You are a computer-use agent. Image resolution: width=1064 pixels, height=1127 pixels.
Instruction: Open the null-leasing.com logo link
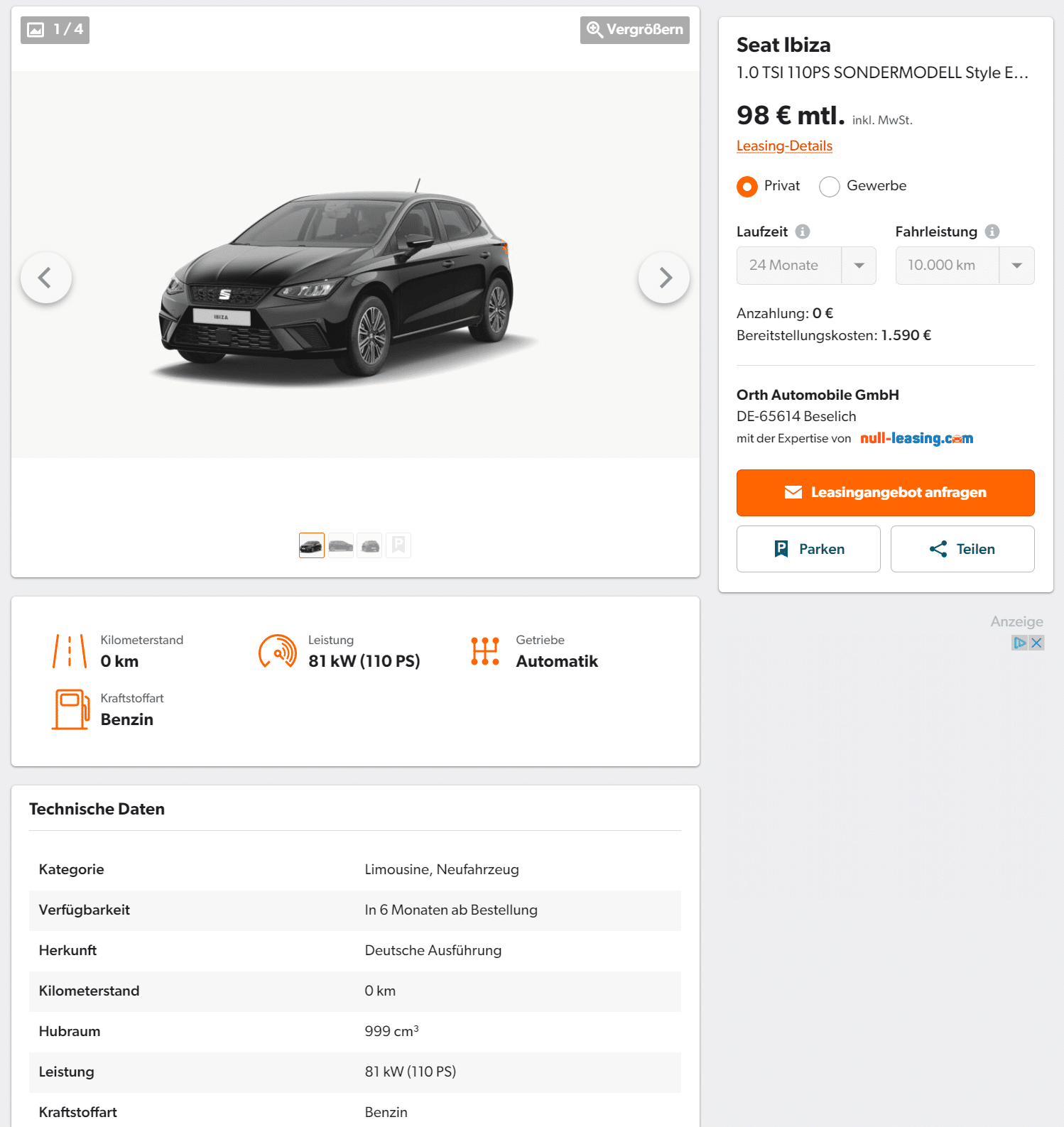tap(916, 438)
